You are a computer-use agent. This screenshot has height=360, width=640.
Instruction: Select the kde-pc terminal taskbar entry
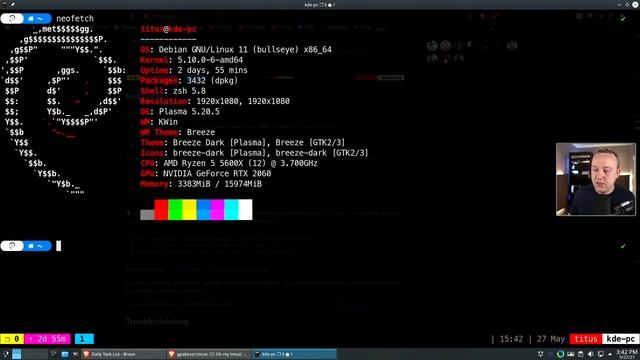tap(294, 354)
